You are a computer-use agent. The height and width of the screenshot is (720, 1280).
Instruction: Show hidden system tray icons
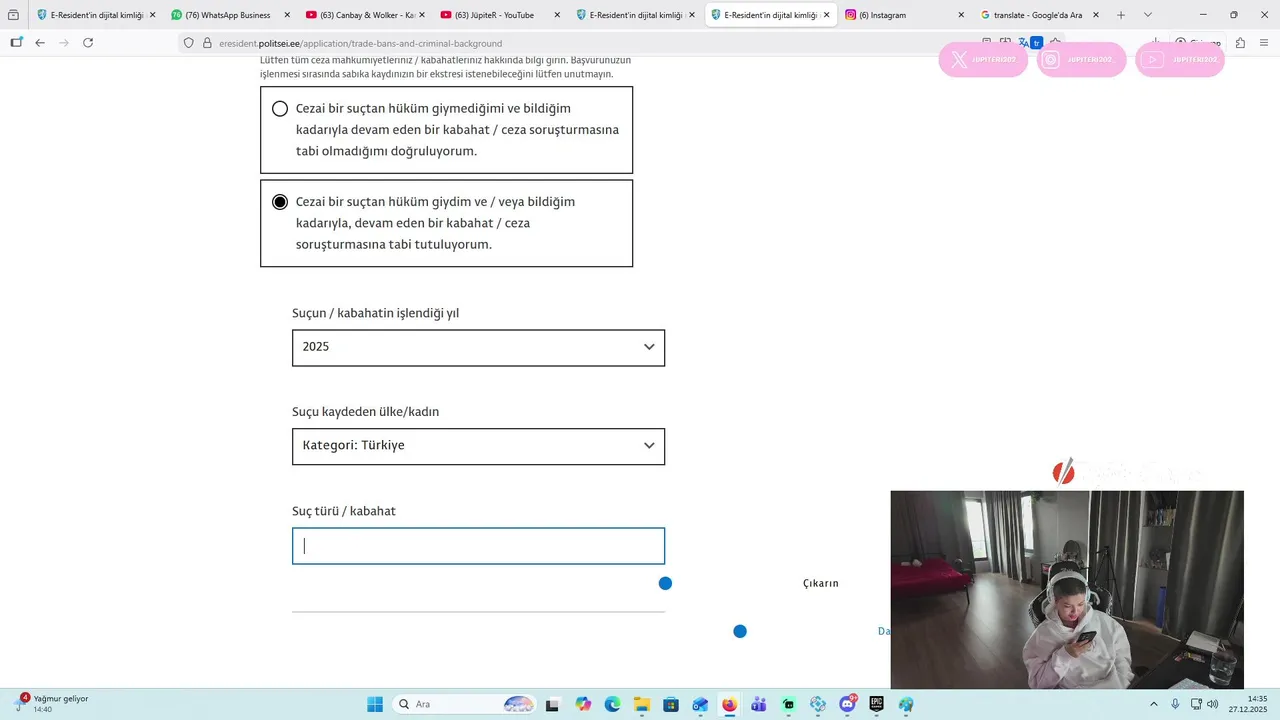(1154, 704)
